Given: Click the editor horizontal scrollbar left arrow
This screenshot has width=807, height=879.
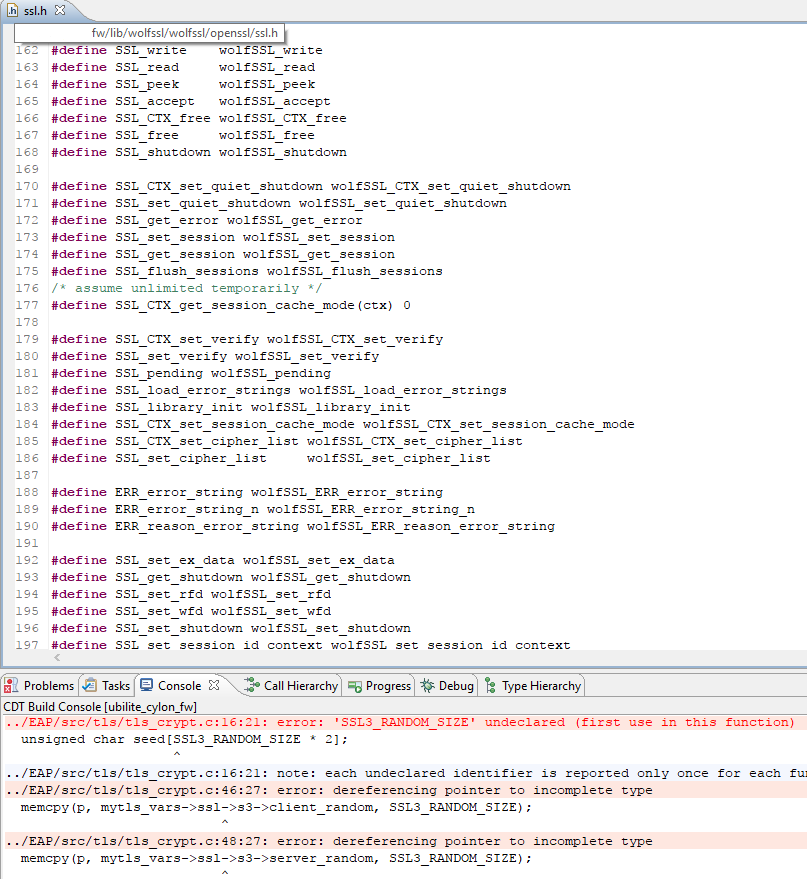Looking at the screenshot, I should [x=56, y=658].
